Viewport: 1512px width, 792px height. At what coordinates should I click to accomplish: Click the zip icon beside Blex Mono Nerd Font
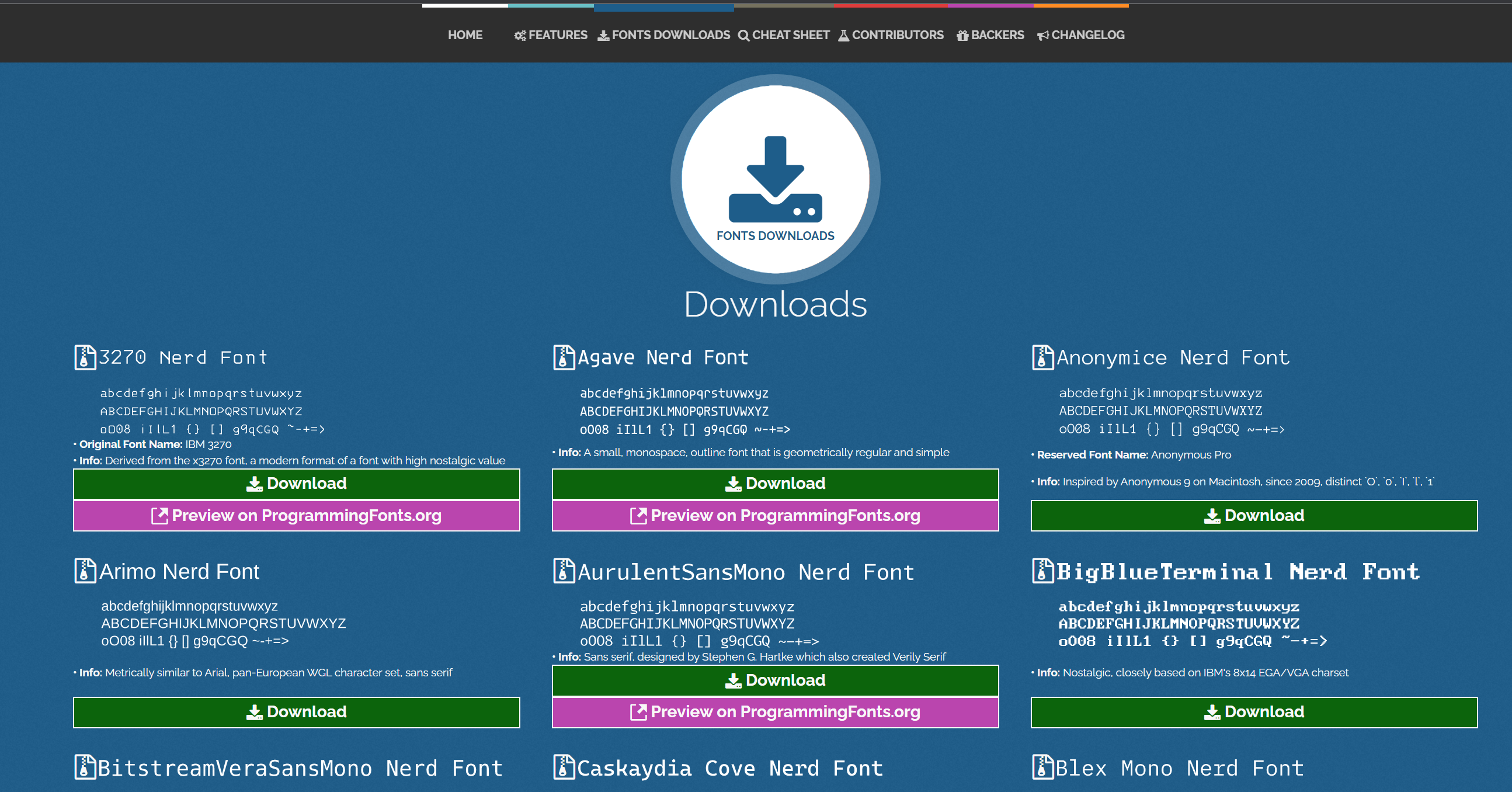tap(1042, 767)
